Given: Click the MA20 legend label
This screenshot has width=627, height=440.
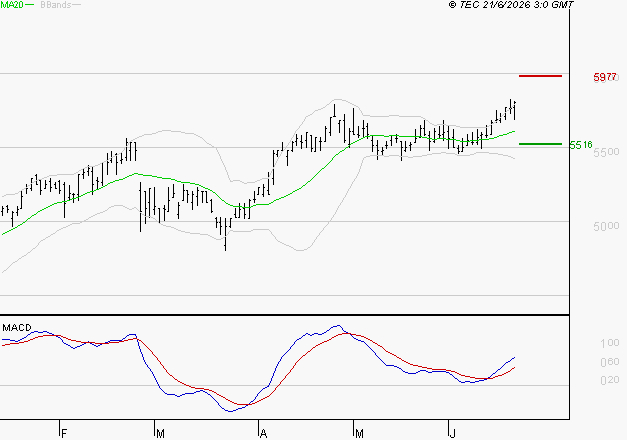Looking at the screenshot, I should (x=12, y=5).
